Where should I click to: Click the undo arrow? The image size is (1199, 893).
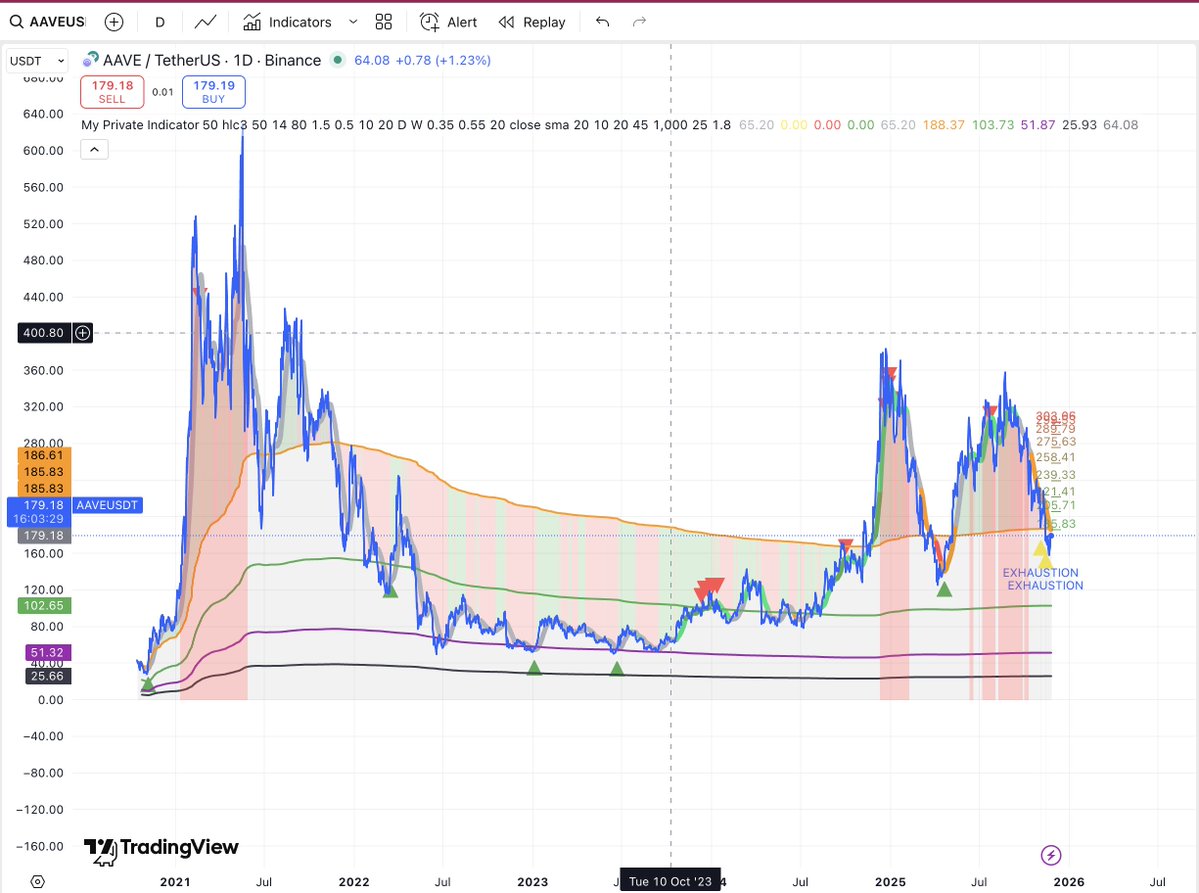[x=601, y=21]
